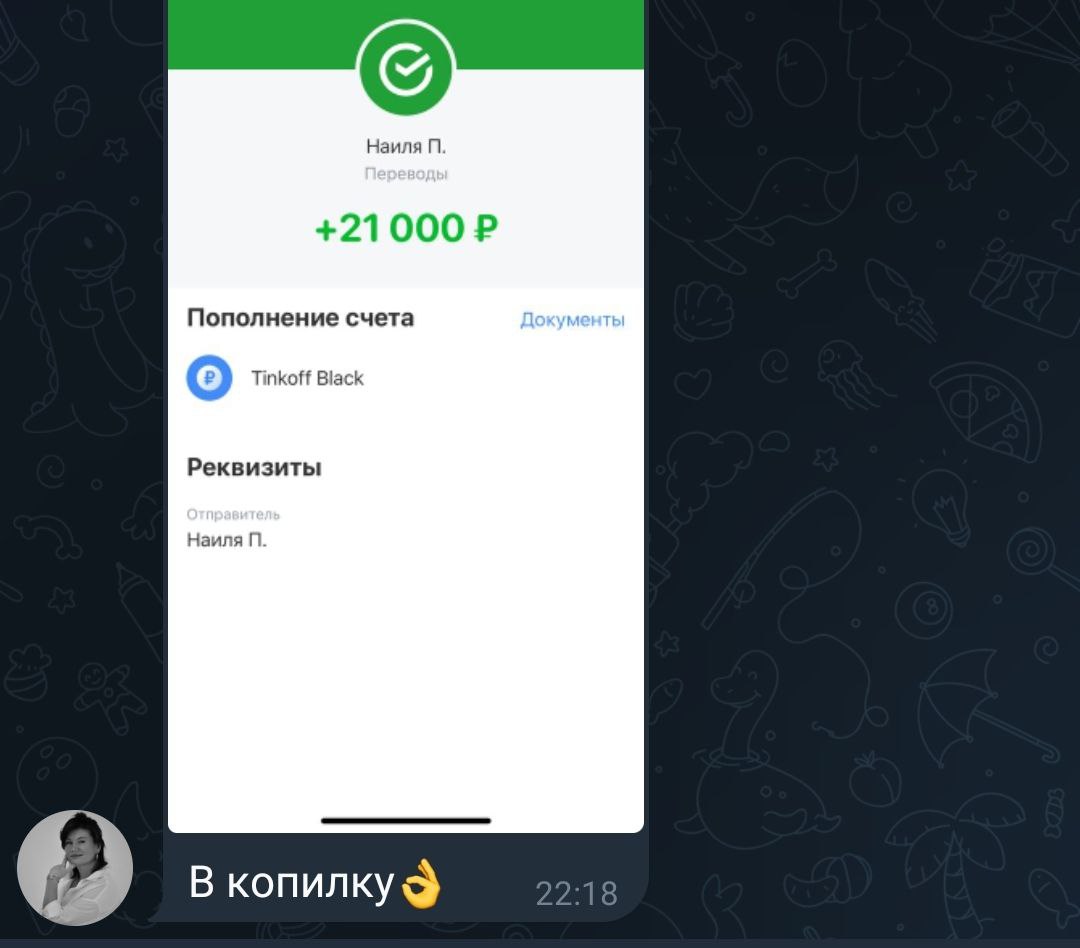Click the 22:18 message timestamp
1080x948 pixels.
point(577,894)
